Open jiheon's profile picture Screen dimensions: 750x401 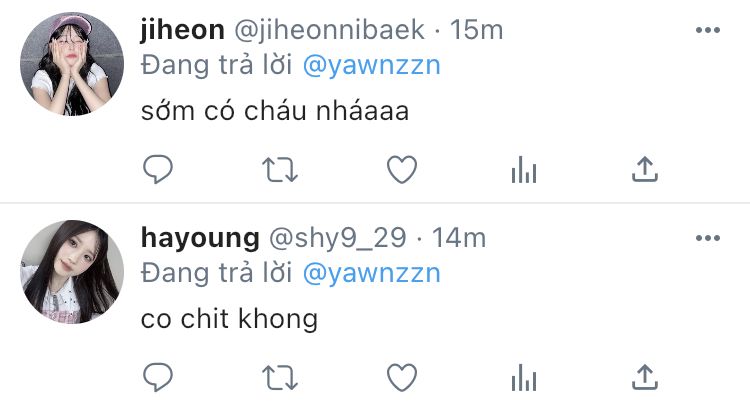(x=72, y=64)
